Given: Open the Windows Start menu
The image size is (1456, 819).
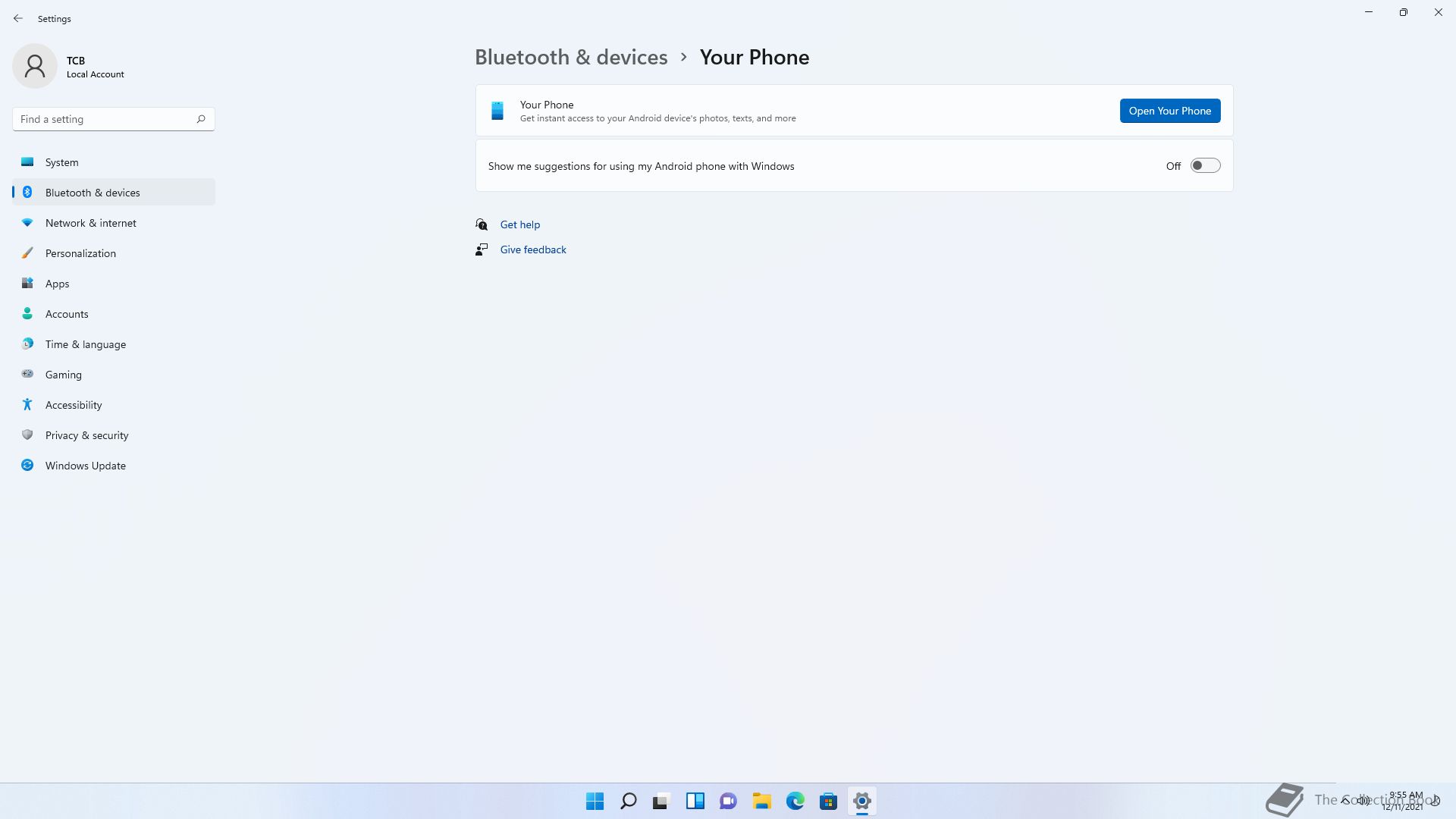Looking at the screenshot, I should [595, 801].
